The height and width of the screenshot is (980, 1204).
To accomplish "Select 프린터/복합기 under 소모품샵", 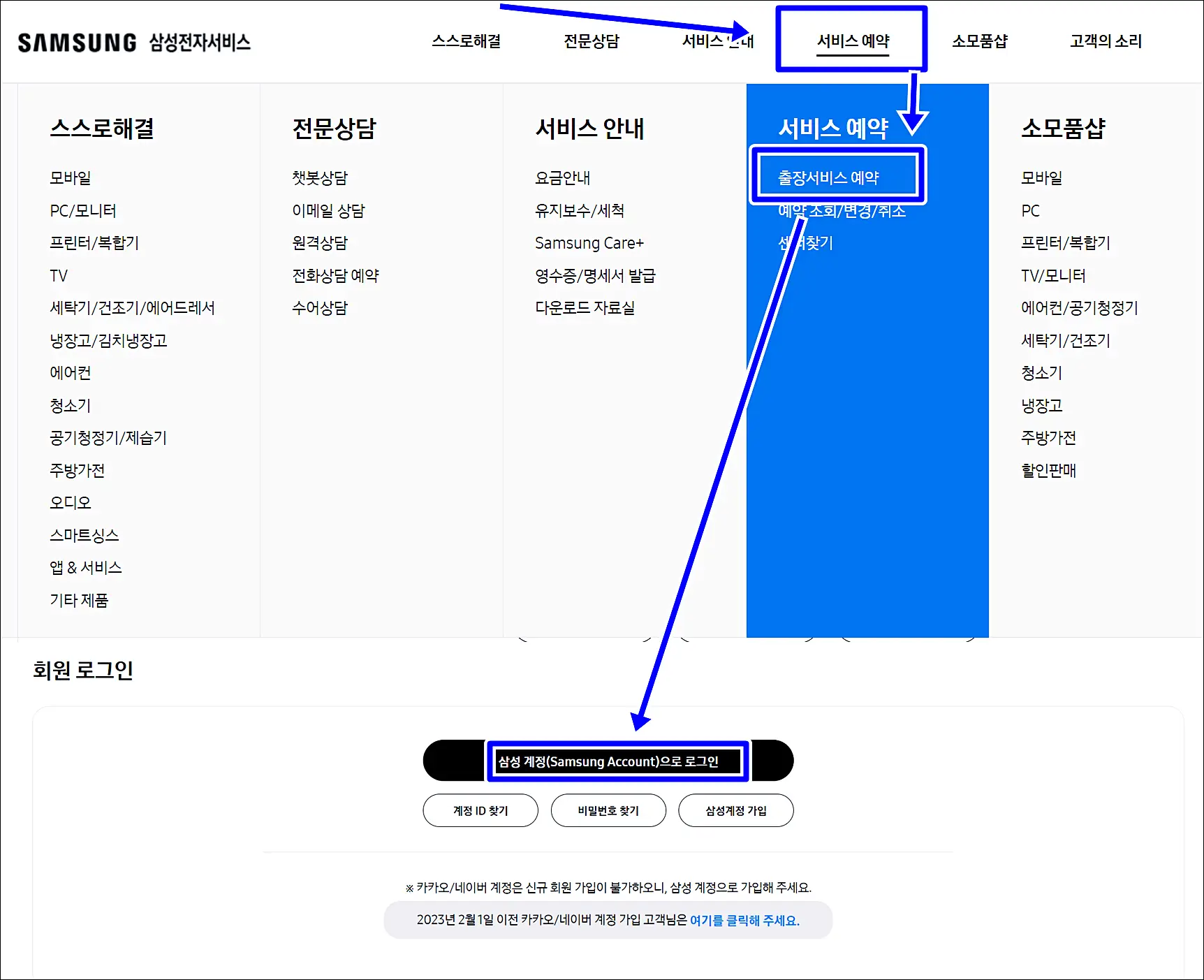I will coord(1066,243).
